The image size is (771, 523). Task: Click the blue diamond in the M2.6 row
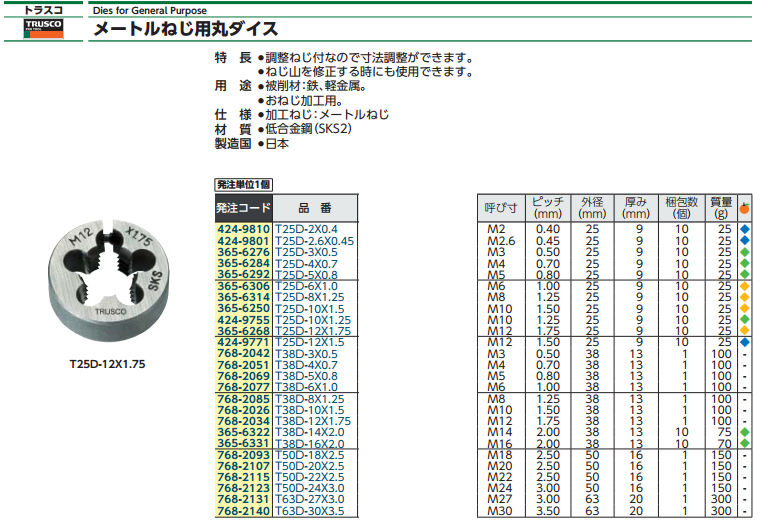pos(745,241)
